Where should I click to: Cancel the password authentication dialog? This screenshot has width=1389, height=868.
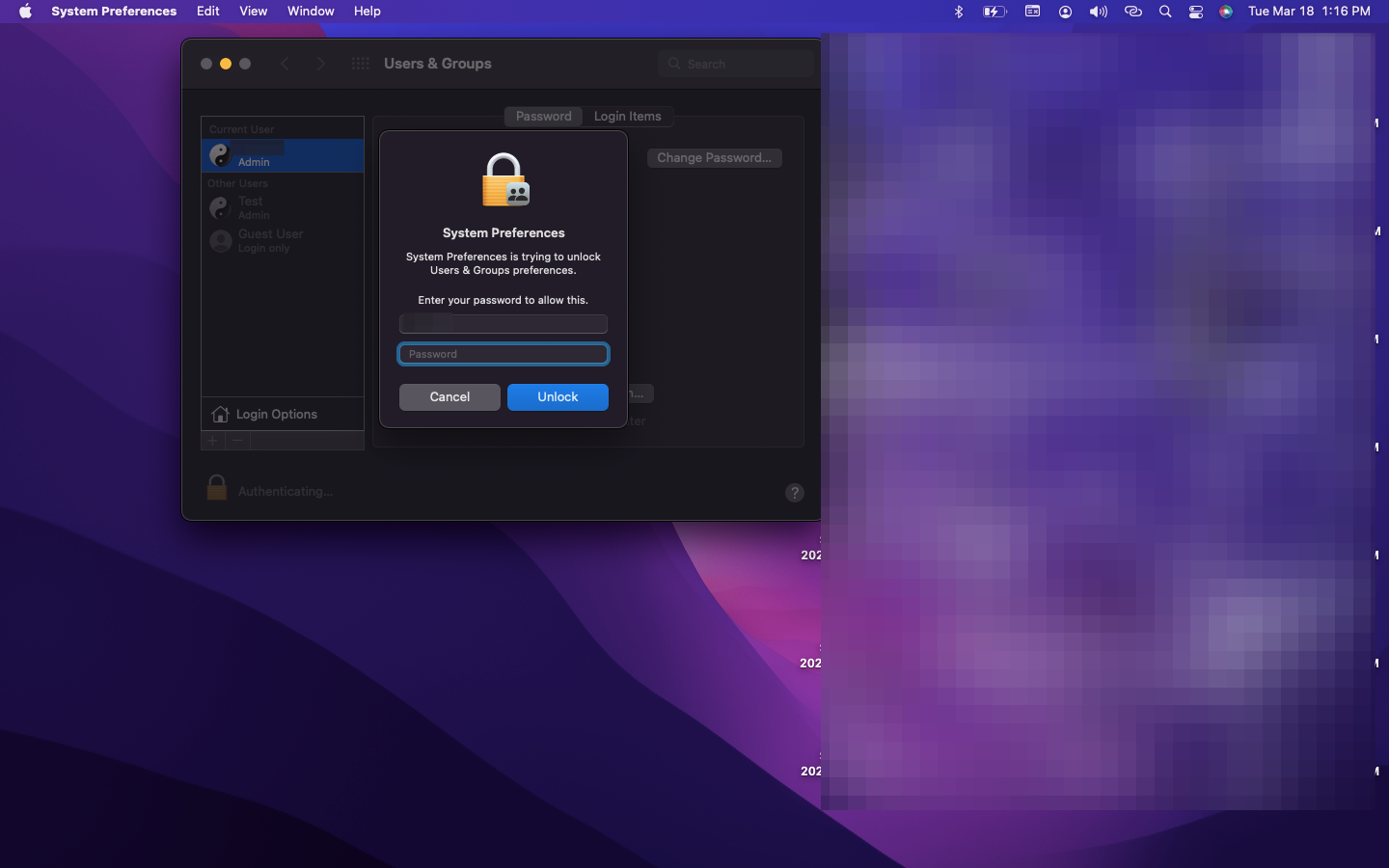point(449,397)
